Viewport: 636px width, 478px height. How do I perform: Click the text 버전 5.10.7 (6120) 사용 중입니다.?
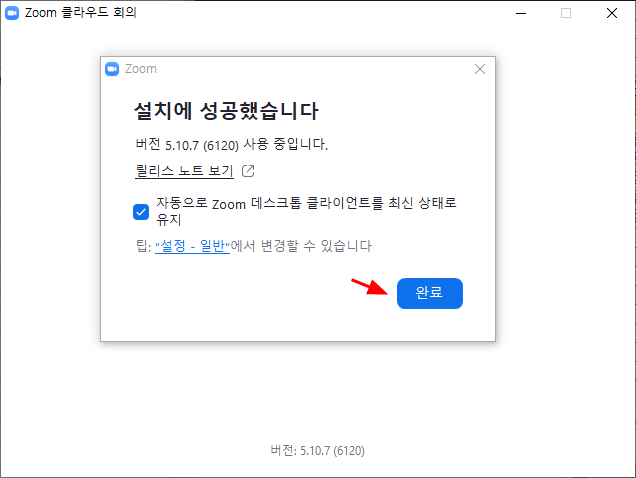(x=232, y=144)
